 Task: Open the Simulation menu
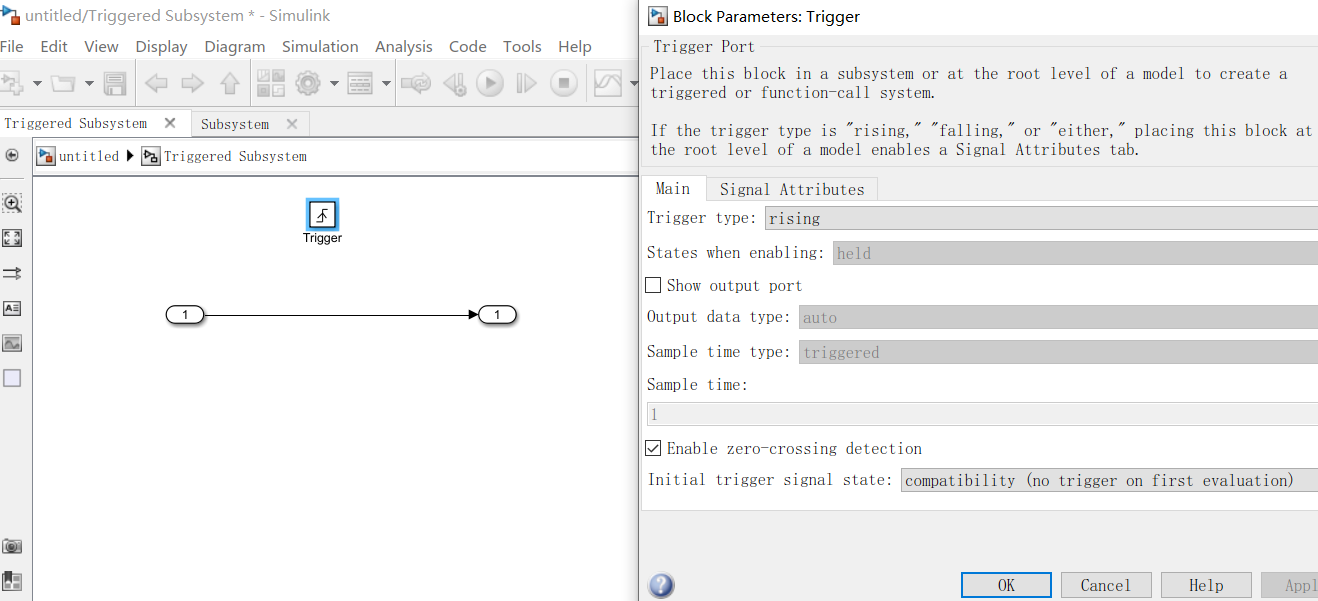pyautogui.click(x=320, y=46)
